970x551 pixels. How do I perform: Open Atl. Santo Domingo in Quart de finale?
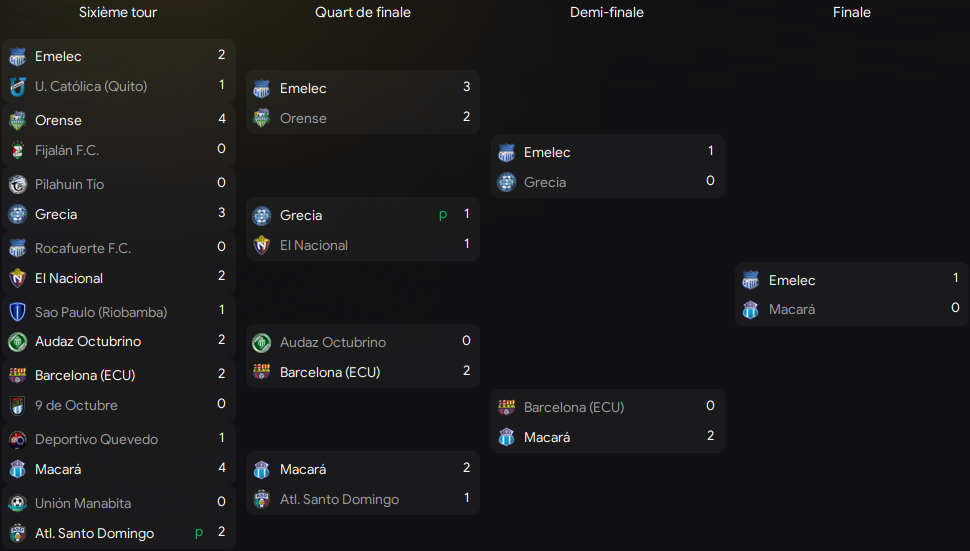[339, 500]
